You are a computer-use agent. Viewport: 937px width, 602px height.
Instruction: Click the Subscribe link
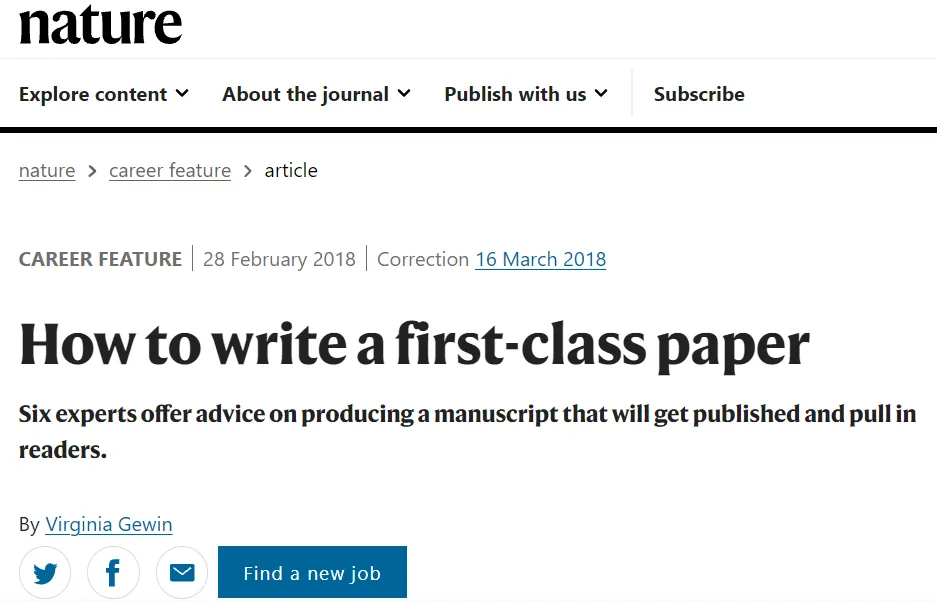[699, 94]
